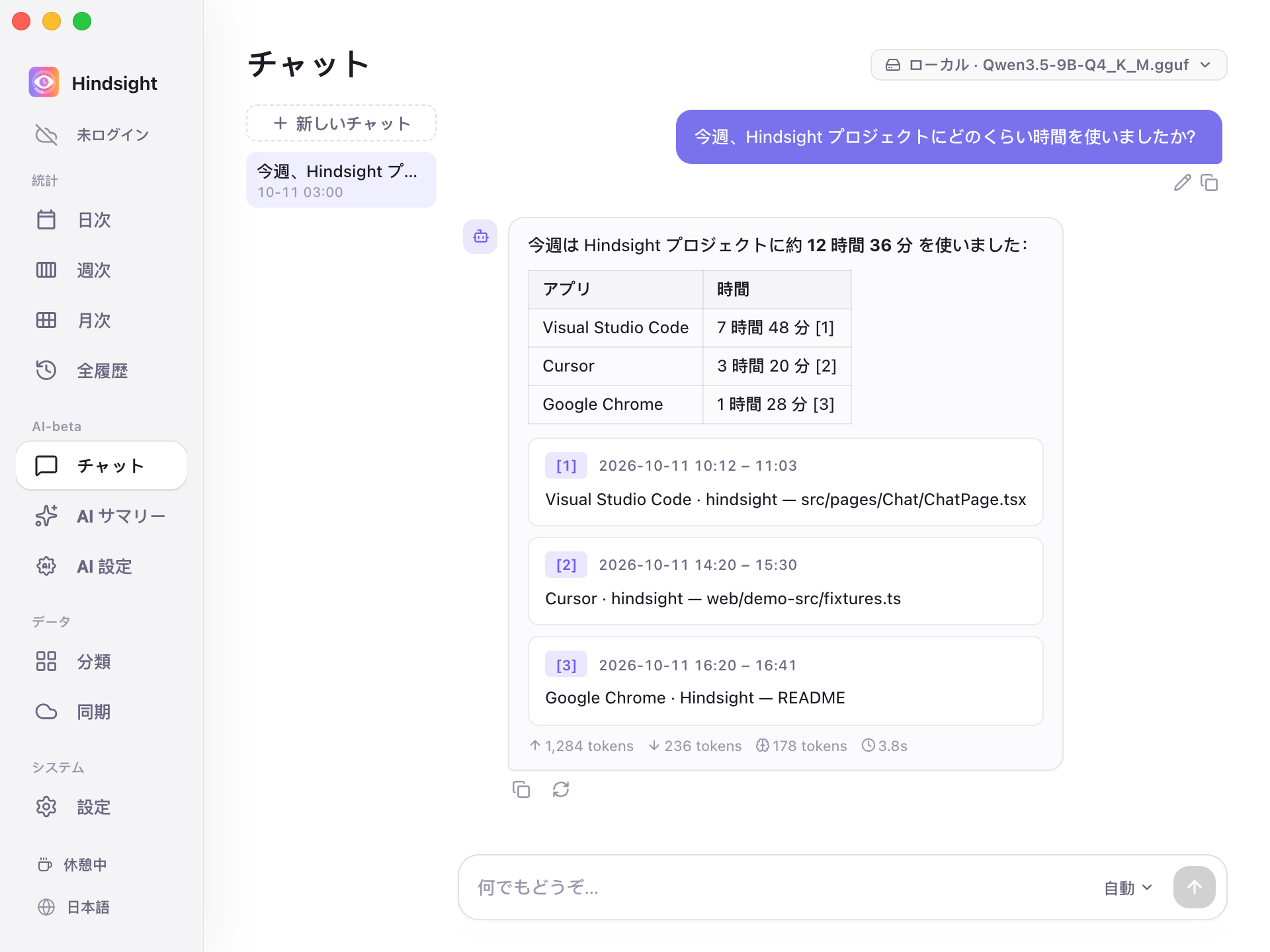The image size is (1270, 952).
Task: Start a 新しいチャット
Action: [x=341, y=123]
